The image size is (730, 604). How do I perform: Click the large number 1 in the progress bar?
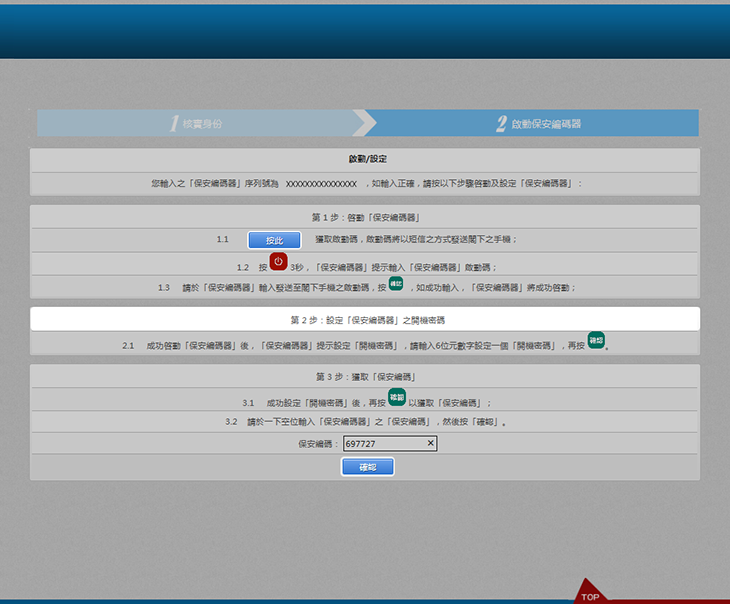click(x=173, y=123)
